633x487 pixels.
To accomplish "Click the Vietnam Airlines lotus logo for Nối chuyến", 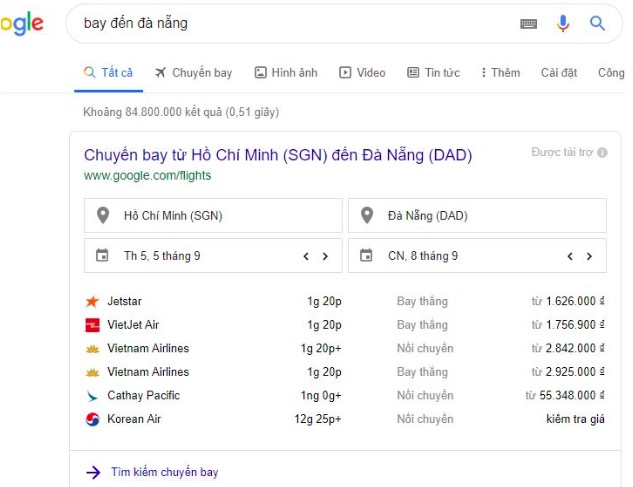I will tap(92, 349).
